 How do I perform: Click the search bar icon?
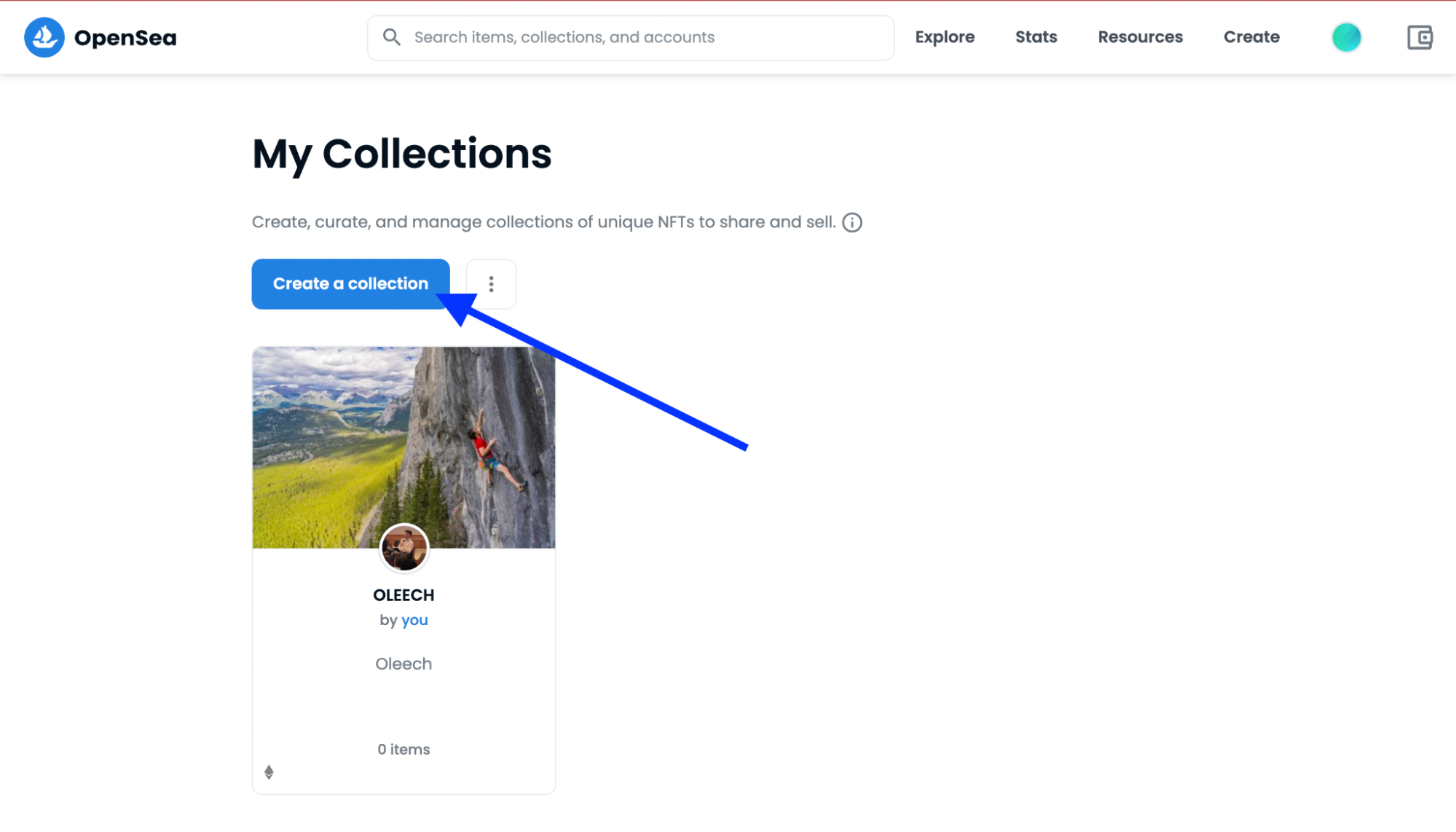[391, 37]
